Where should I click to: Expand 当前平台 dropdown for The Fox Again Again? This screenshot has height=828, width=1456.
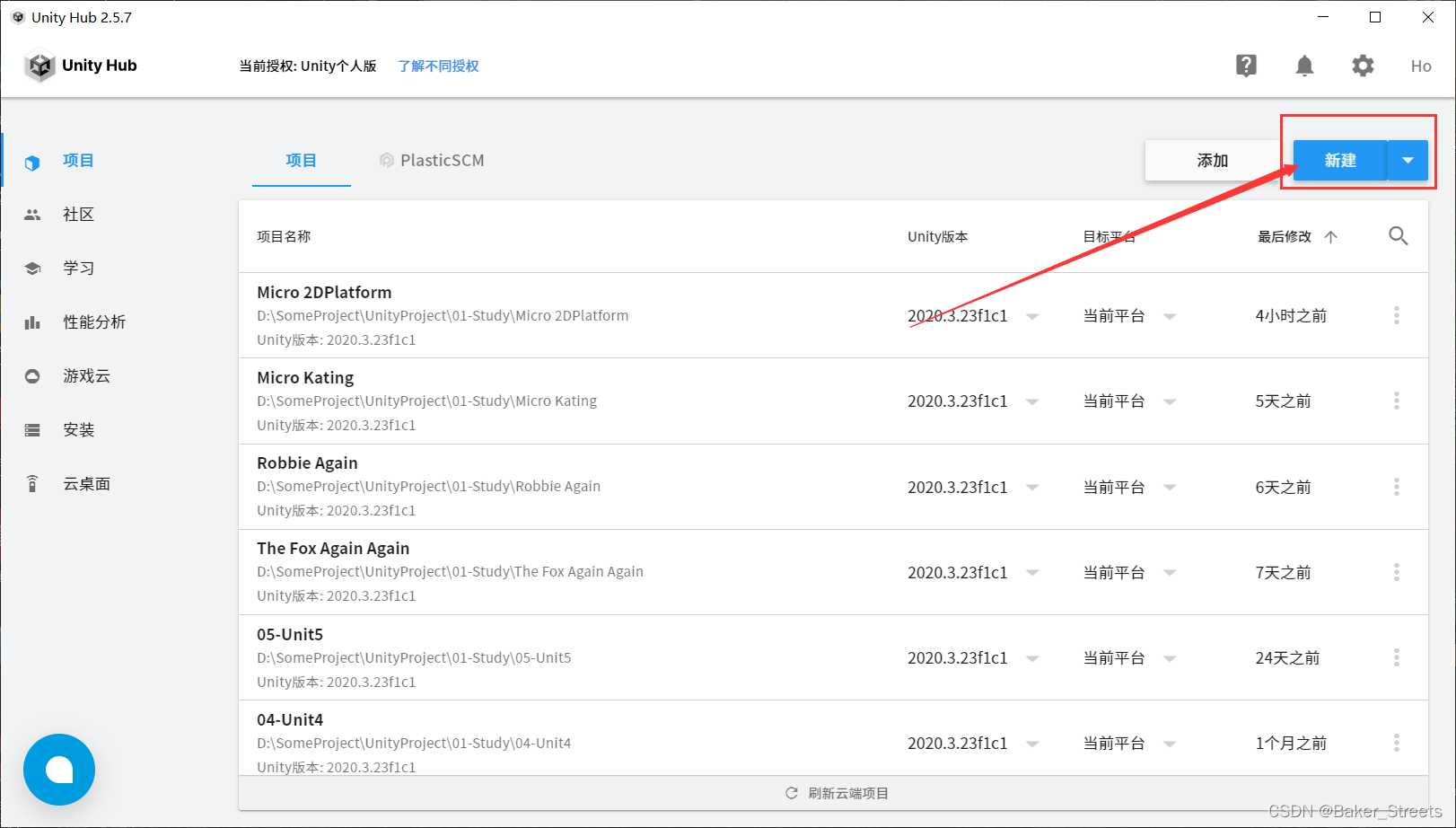(x=1170, y=573)
